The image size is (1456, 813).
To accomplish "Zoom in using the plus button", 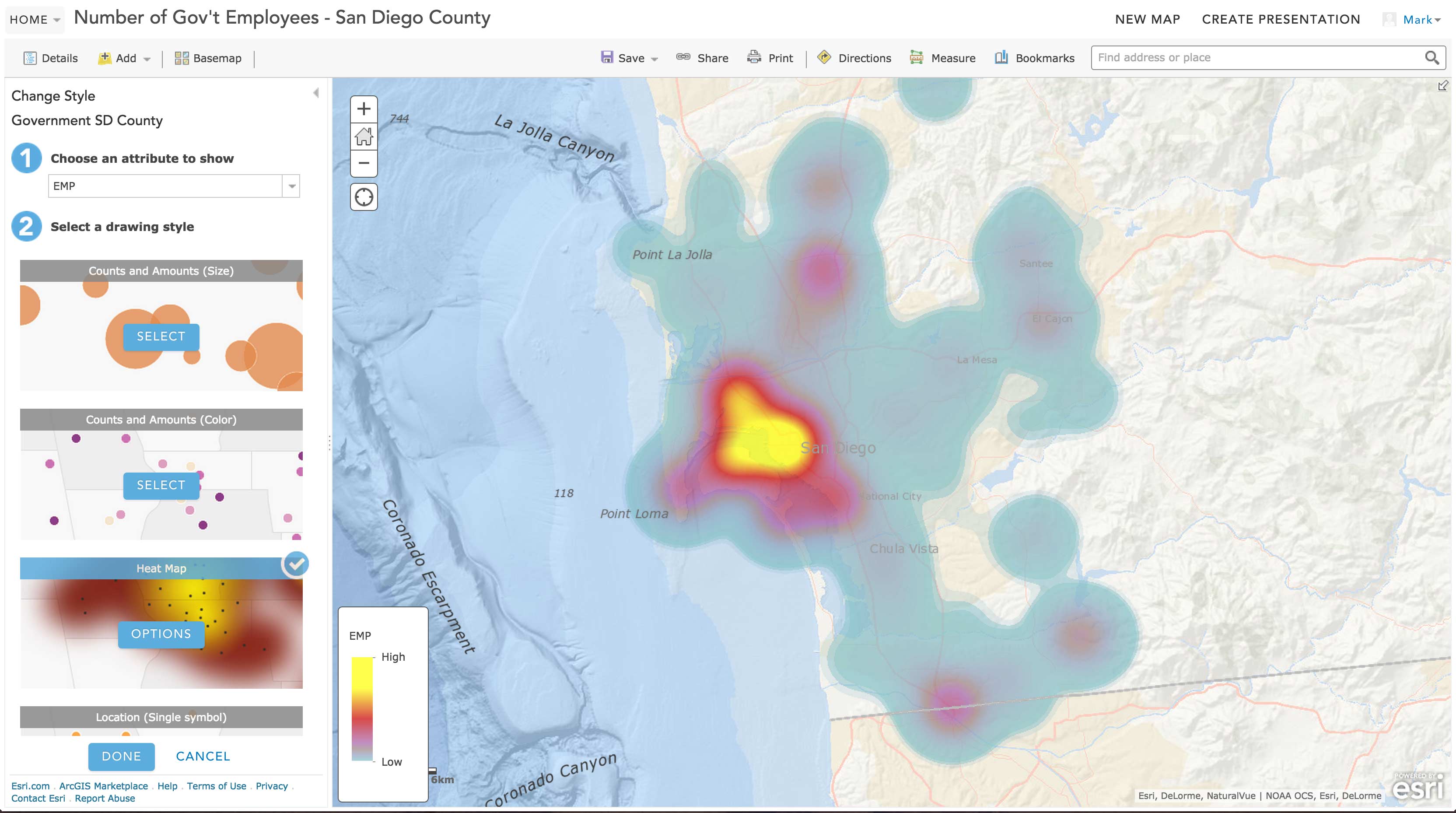I will 364,109.
